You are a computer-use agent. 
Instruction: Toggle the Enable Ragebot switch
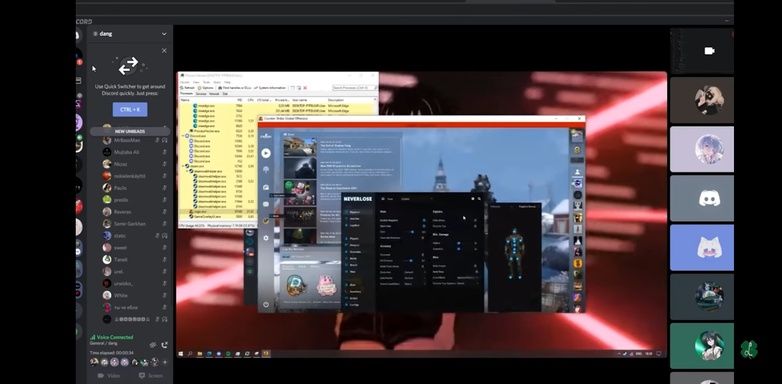(x=424, y=220)
